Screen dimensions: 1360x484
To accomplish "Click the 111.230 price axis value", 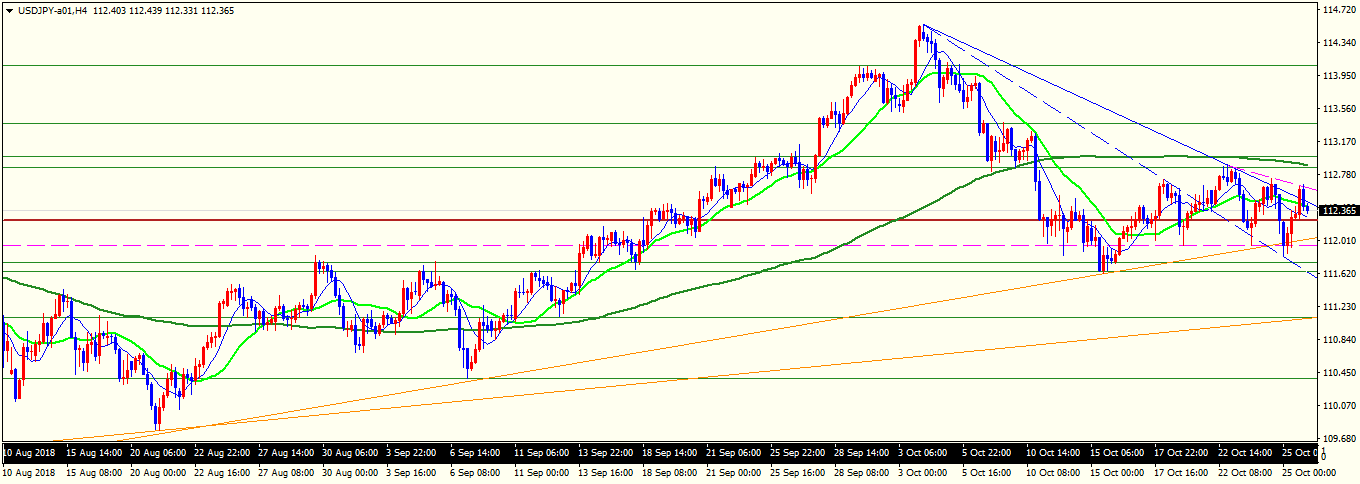I will [1338, 307].
